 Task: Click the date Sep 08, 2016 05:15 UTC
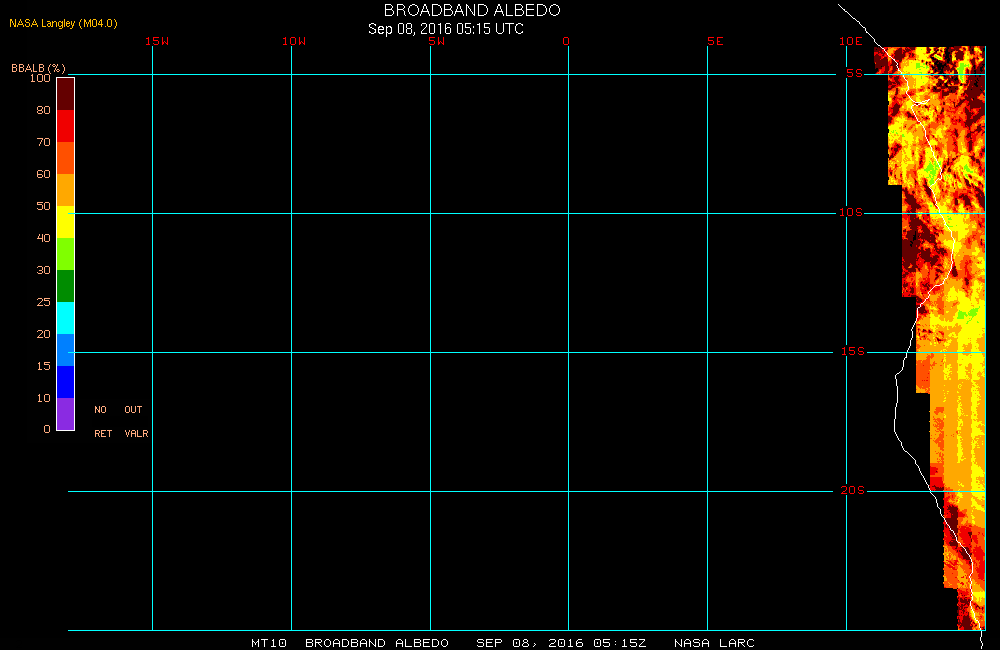446,29
